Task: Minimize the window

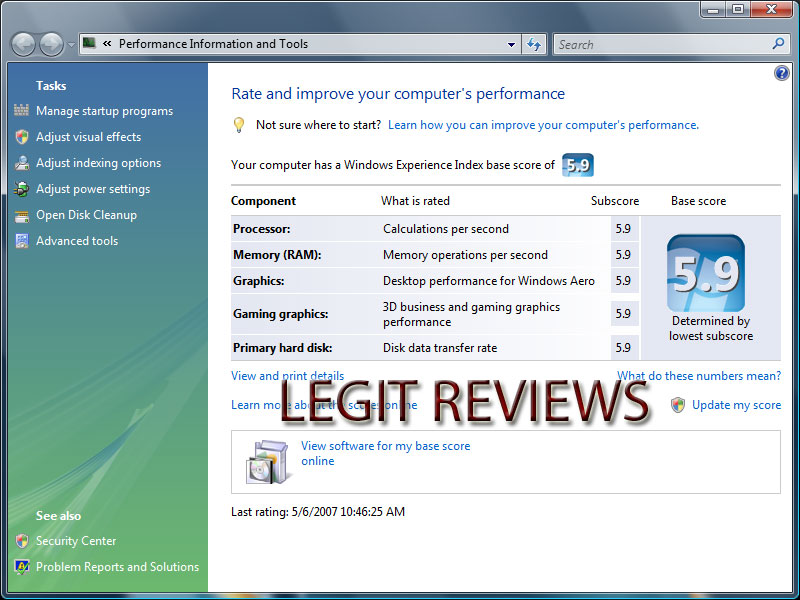Action: point(714,9)
